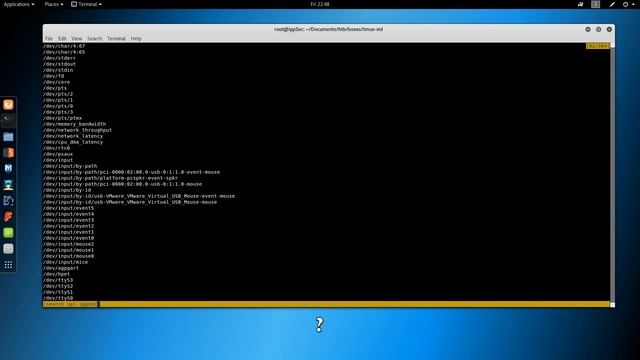Viewport: 640px width, 360px height.
Task: Open the Places menu
Action: coord(53,4)
